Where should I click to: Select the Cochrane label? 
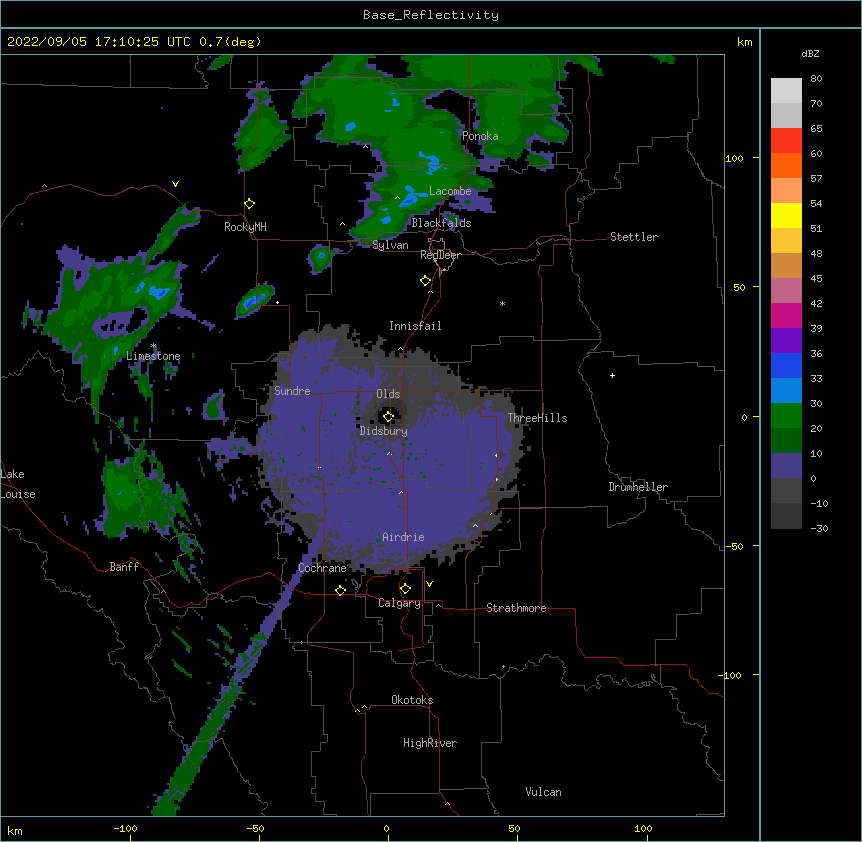[322, 568]
